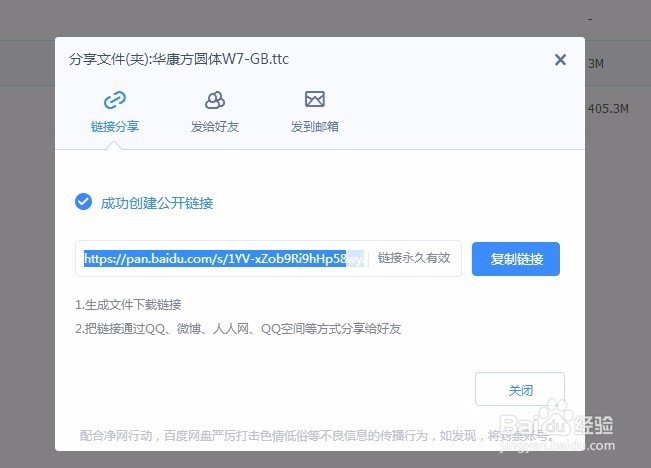The width and height of the screenshot is (651, 468).
Task: Switch to the 发给好友 tab label
Action: click(x=215, y=126)
